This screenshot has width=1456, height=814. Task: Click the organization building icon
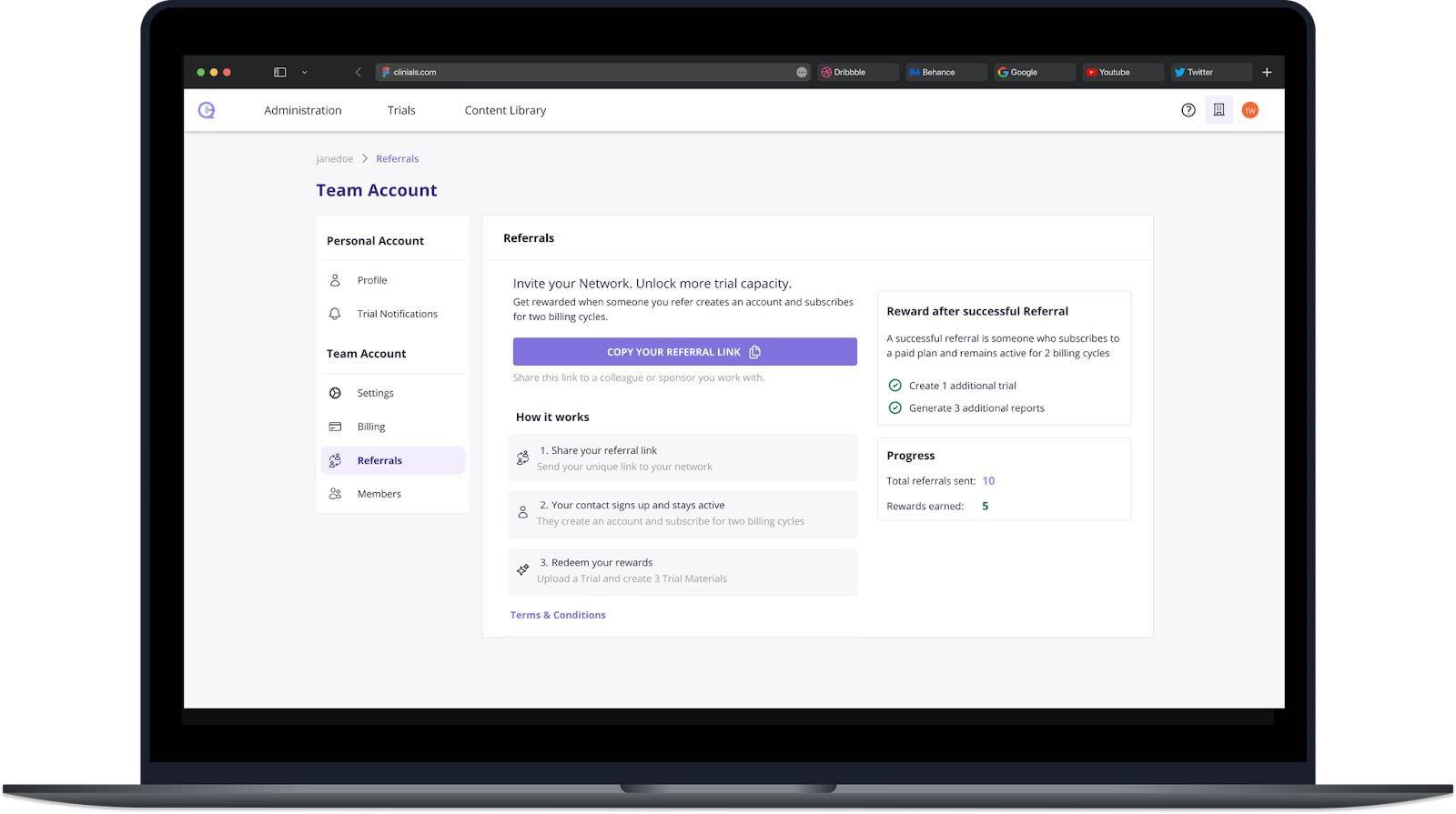pyautogui.click(x=1219, y=110)
